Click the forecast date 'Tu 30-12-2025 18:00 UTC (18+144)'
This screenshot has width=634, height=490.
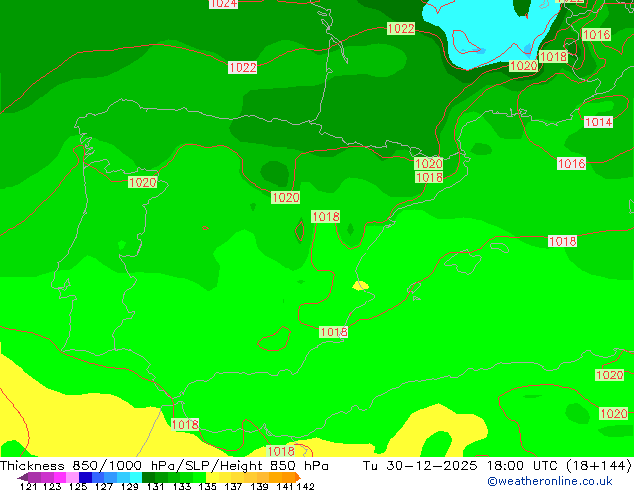click(497, 466)
